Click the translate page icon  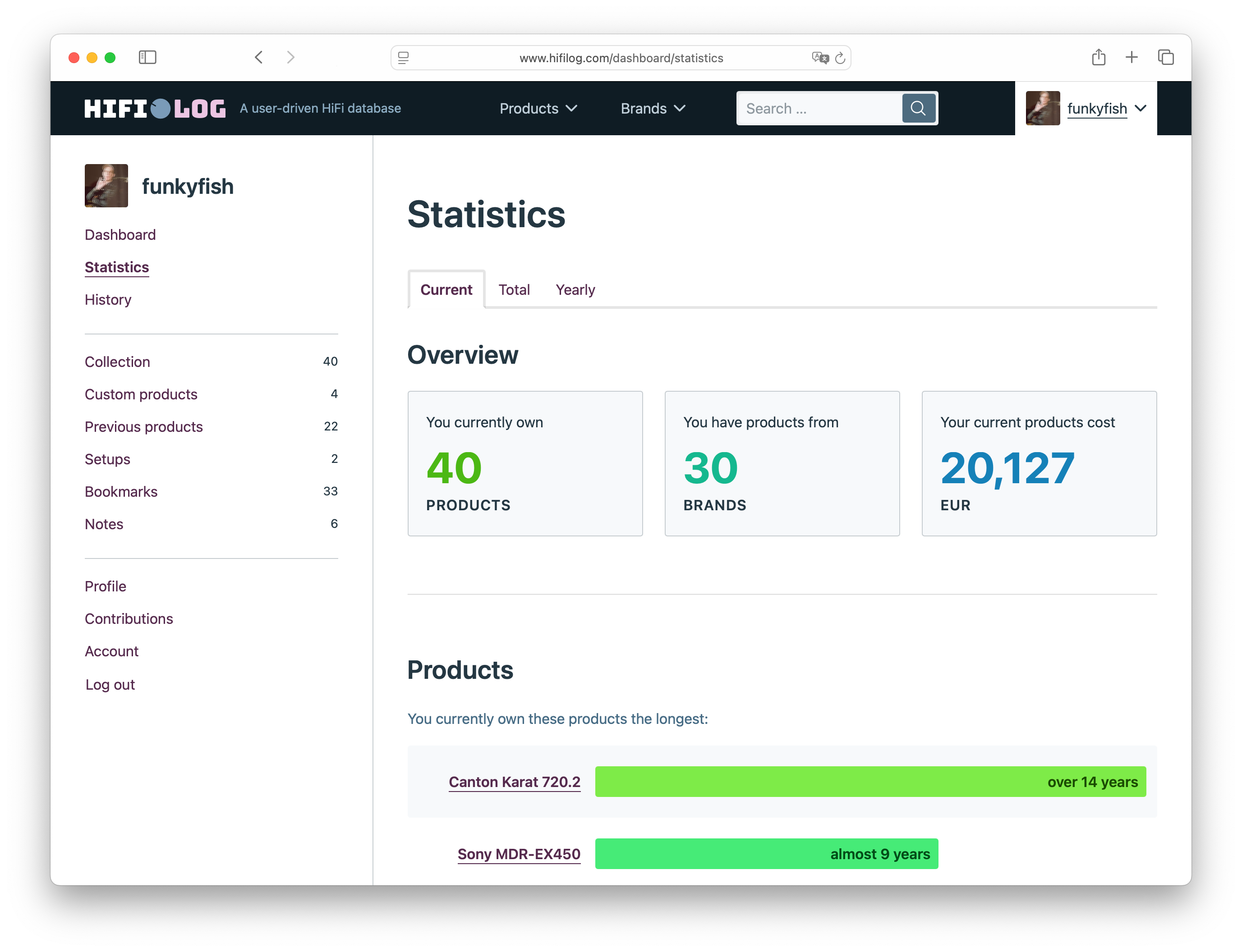click(820, 58)
